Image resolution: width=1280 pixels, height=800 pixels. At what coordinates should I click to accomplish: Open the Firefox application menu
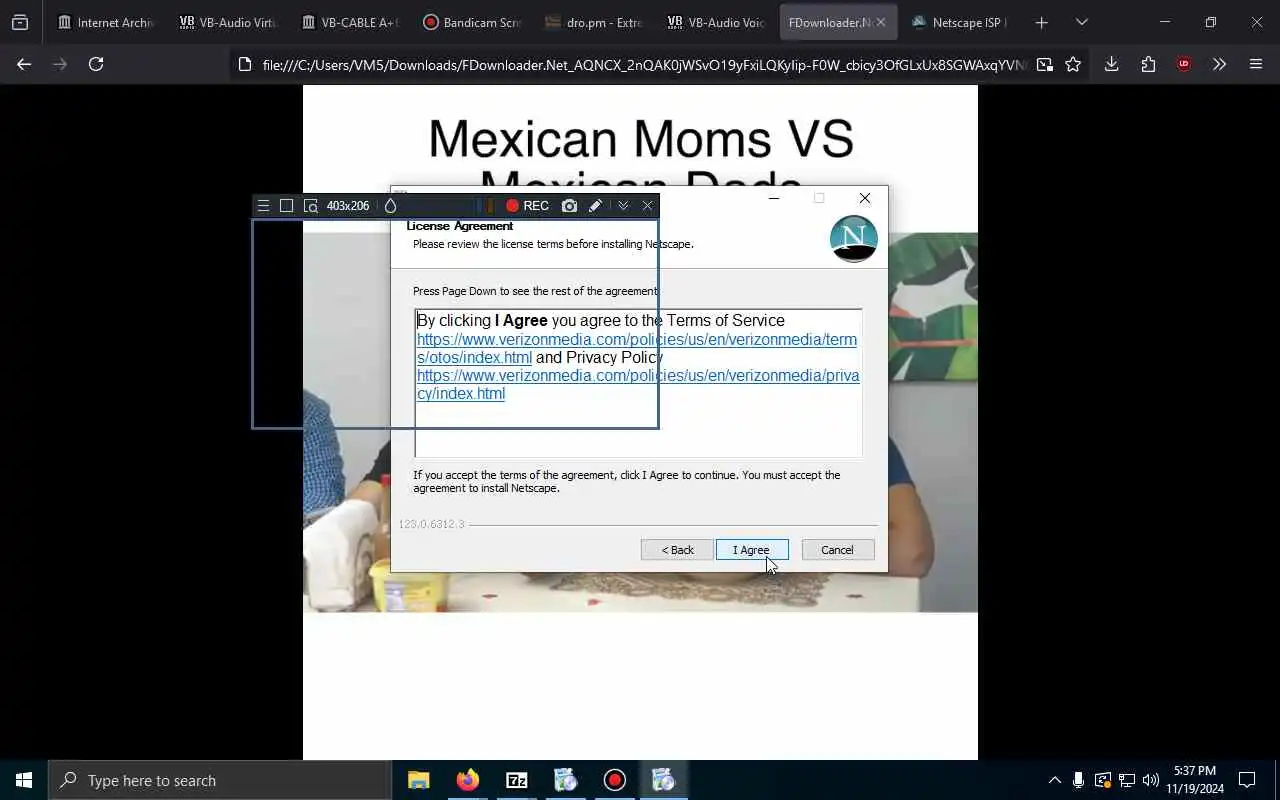[x=1256, y=64]
